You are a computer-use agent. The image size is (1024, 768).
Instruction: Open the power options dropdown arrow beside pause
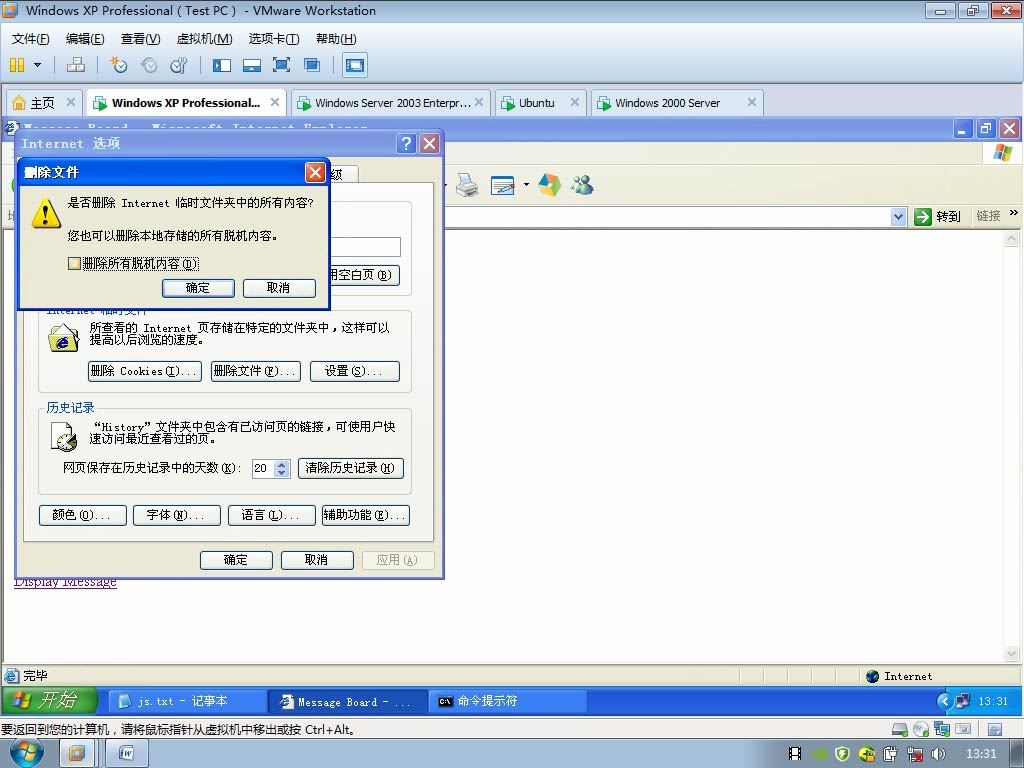[x=37, y=65]
